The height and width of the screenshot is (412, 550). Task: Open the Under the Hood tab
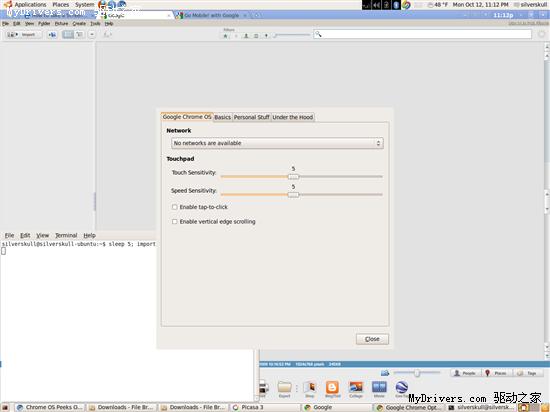293,117
